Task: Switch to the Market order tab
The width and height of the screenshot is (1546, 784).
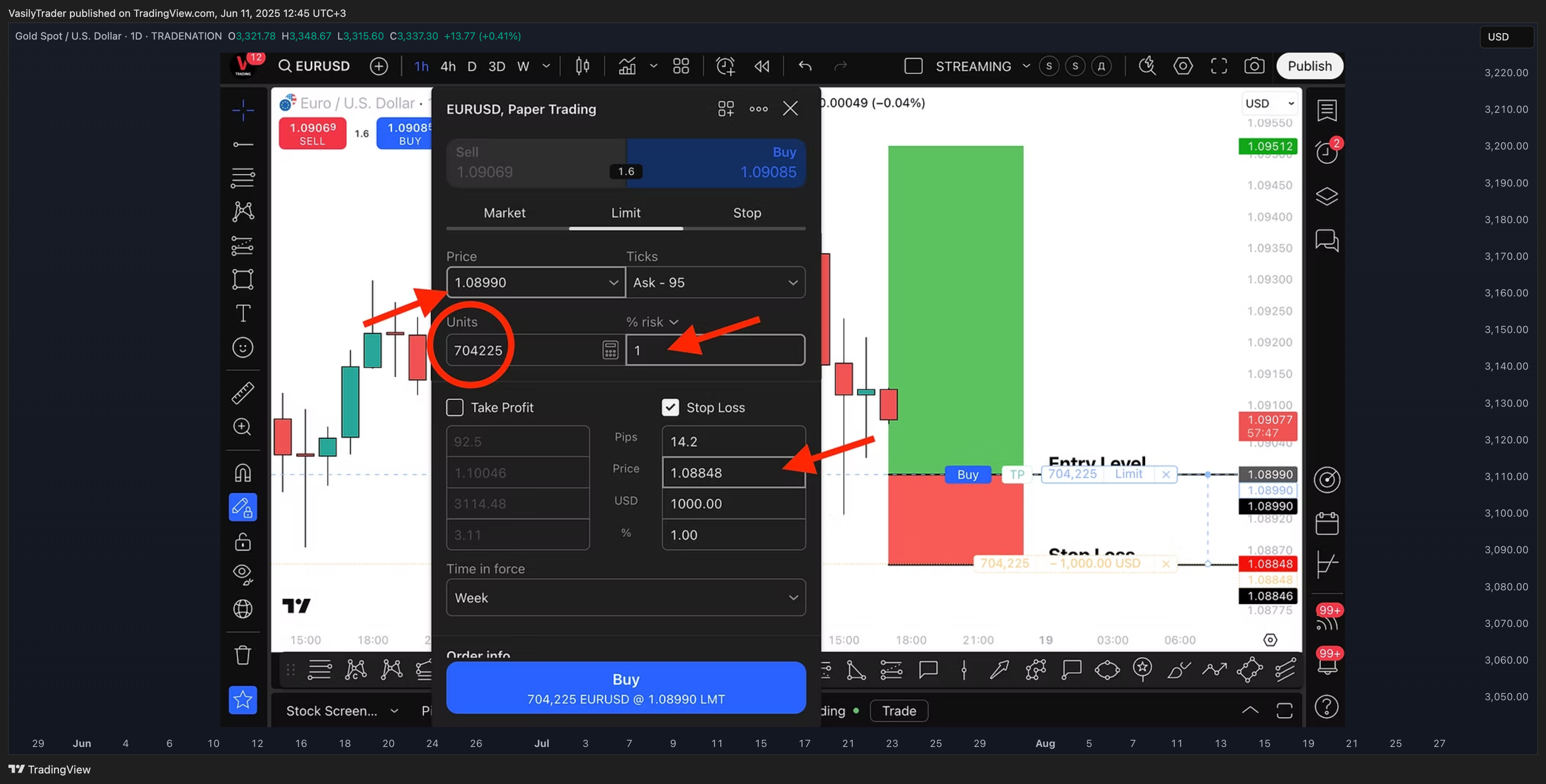Action: coord(504,213)
